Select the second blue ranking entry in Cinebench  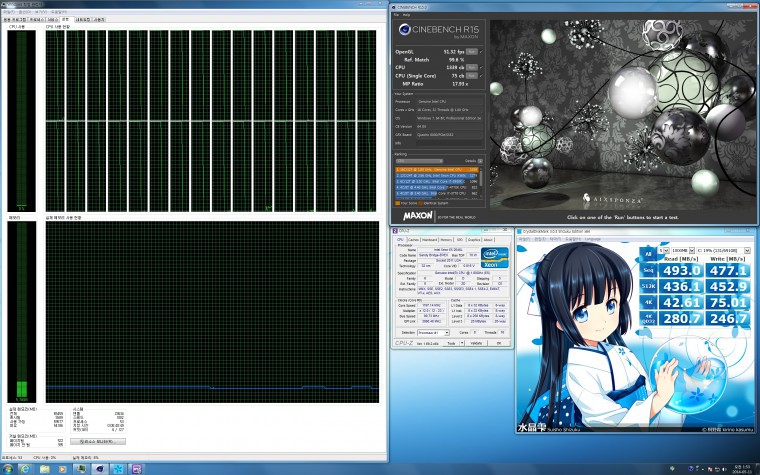coord(437,175)
